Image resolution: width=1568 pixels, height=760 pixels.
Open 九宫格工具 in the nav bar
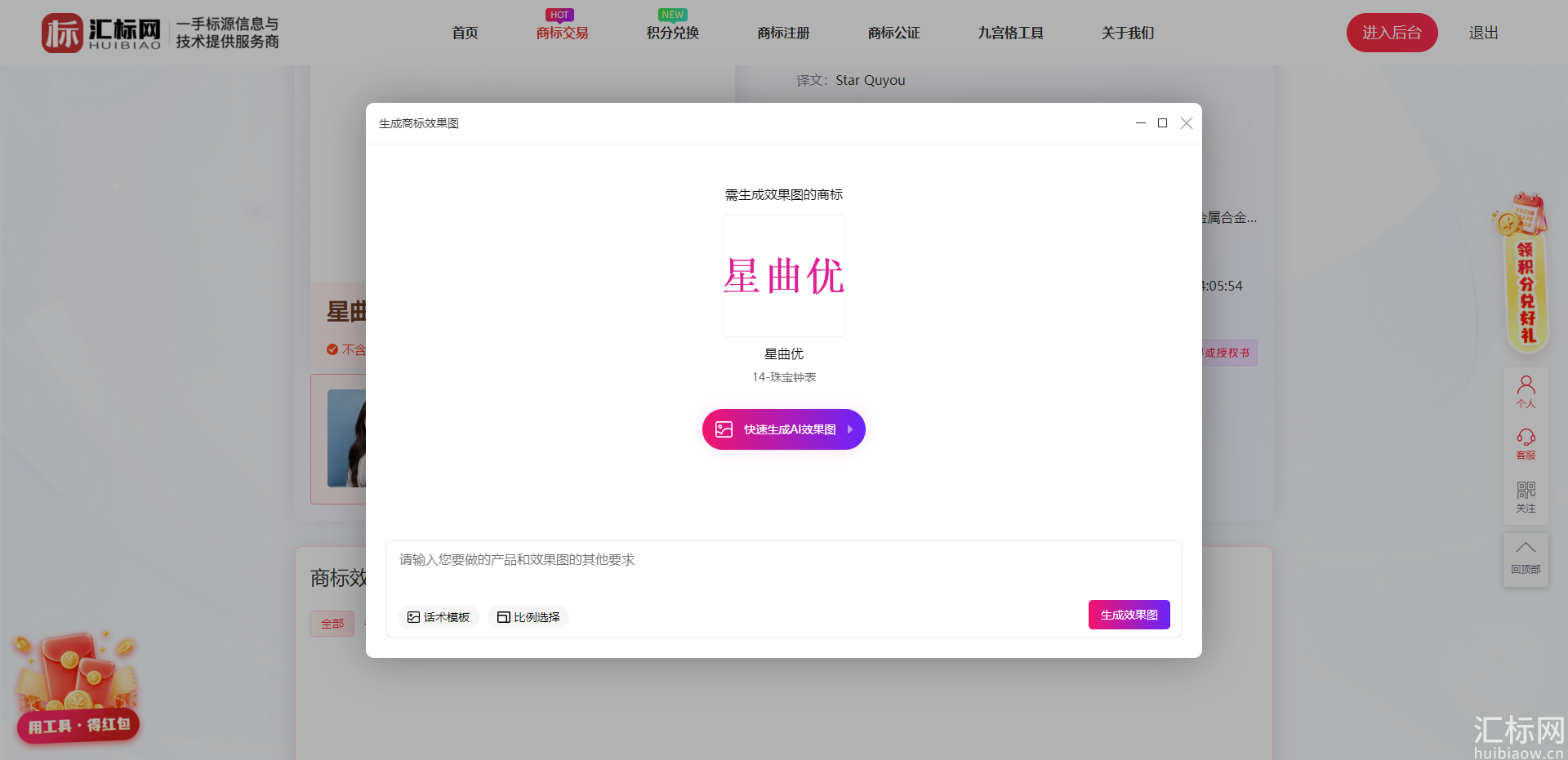(x=1010, y=33)
